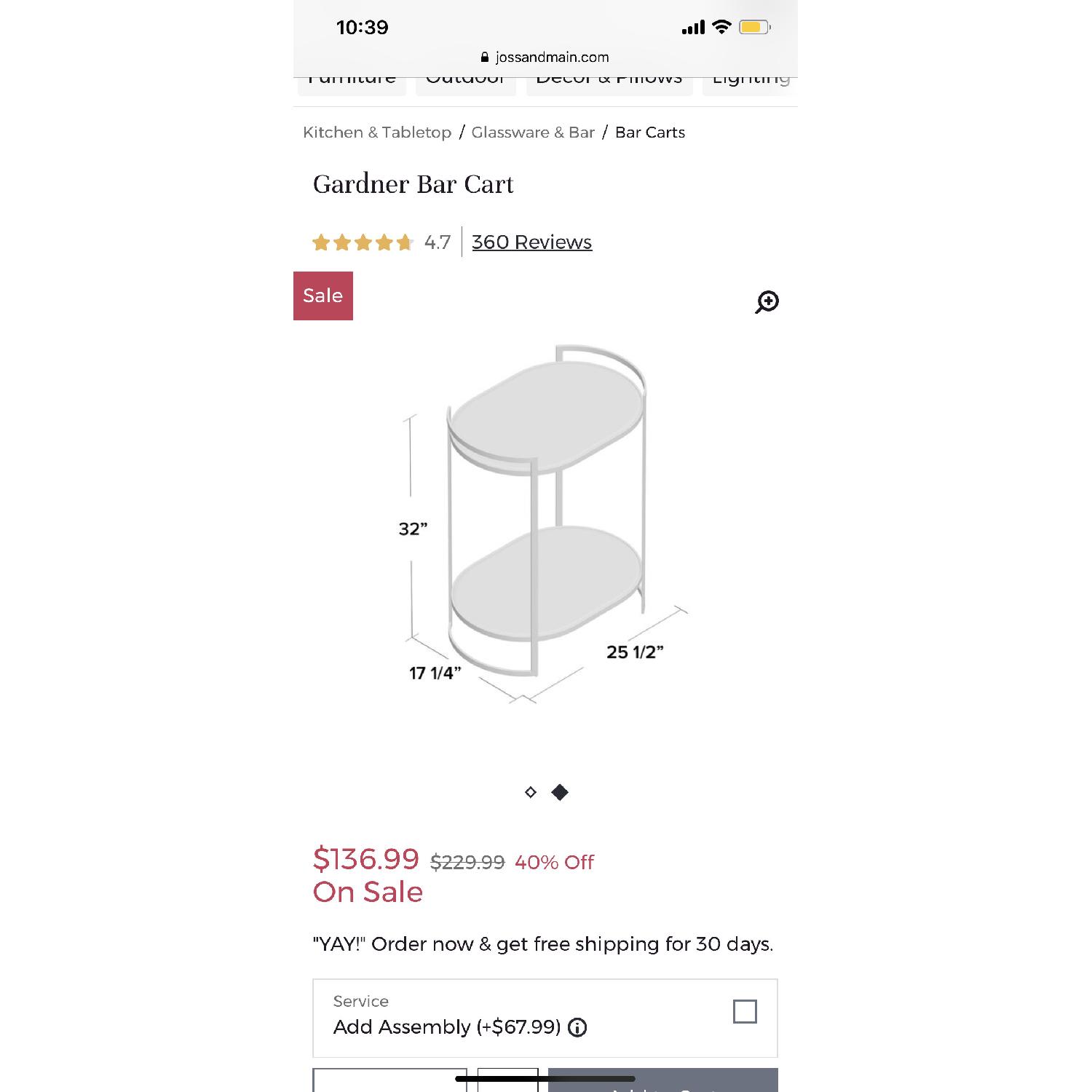The width and height of the screenshot is (1092, 1092).
Task: Select the filled diamond carousel indicator
Action: (559, 791)
